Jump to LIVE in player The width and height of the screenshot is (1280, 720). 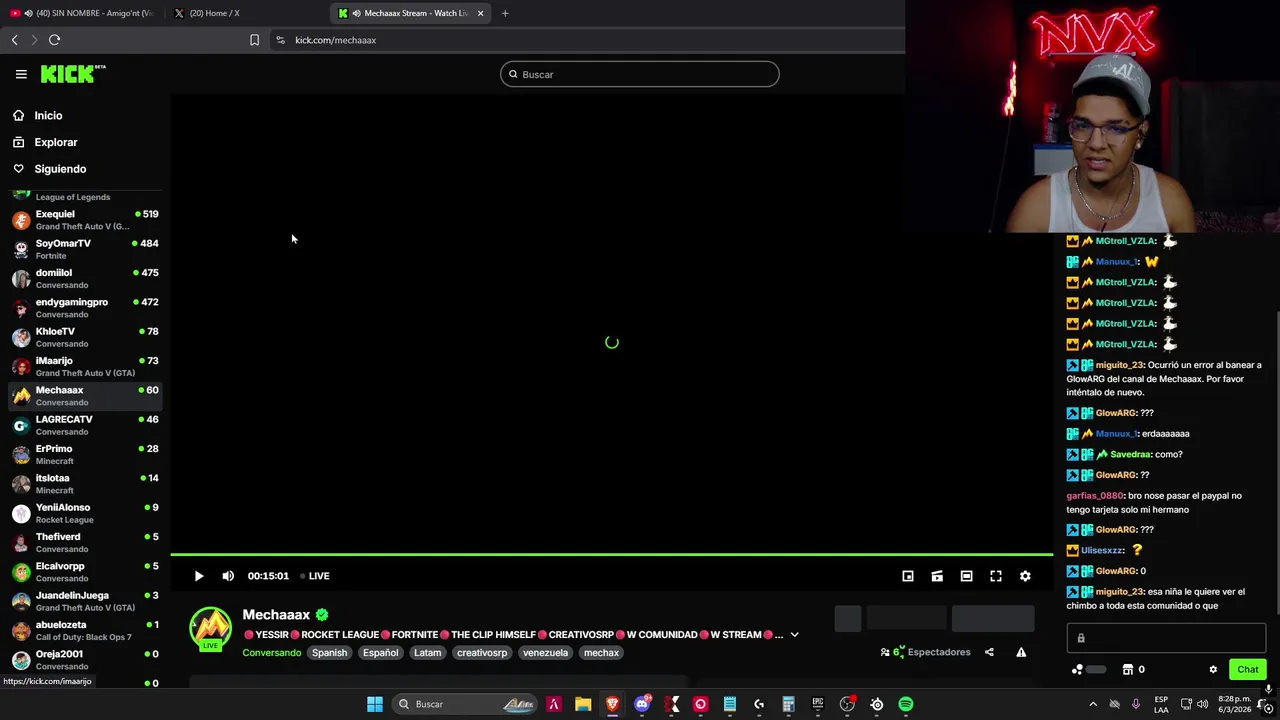(x=315, y=576)
